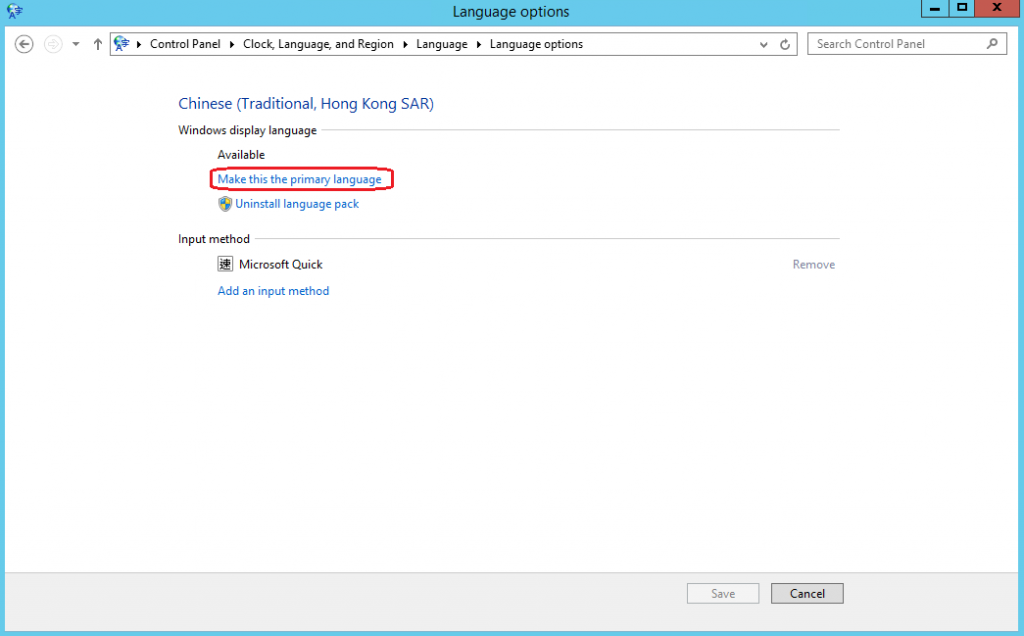Click Make this the primary language
The width and height of the screenshot is (1024, 636).
click(x=300, y=179)
